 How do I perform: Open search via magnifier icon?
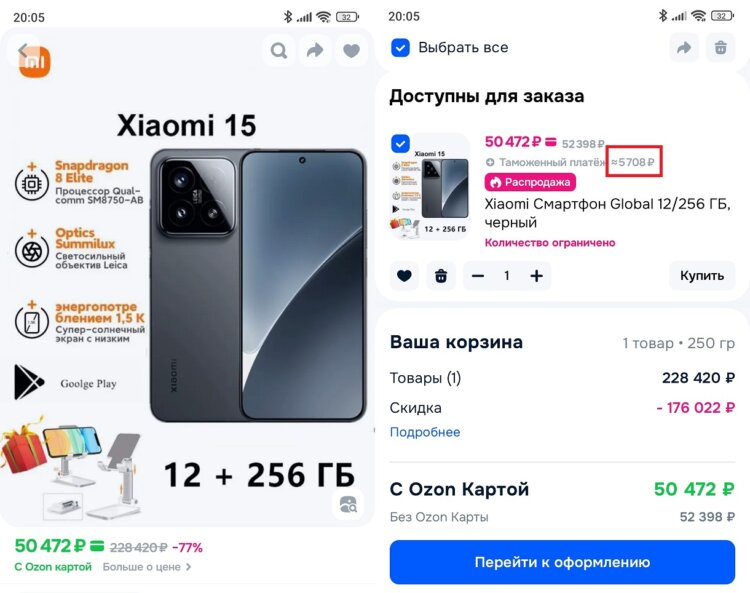tap(279, 50)
